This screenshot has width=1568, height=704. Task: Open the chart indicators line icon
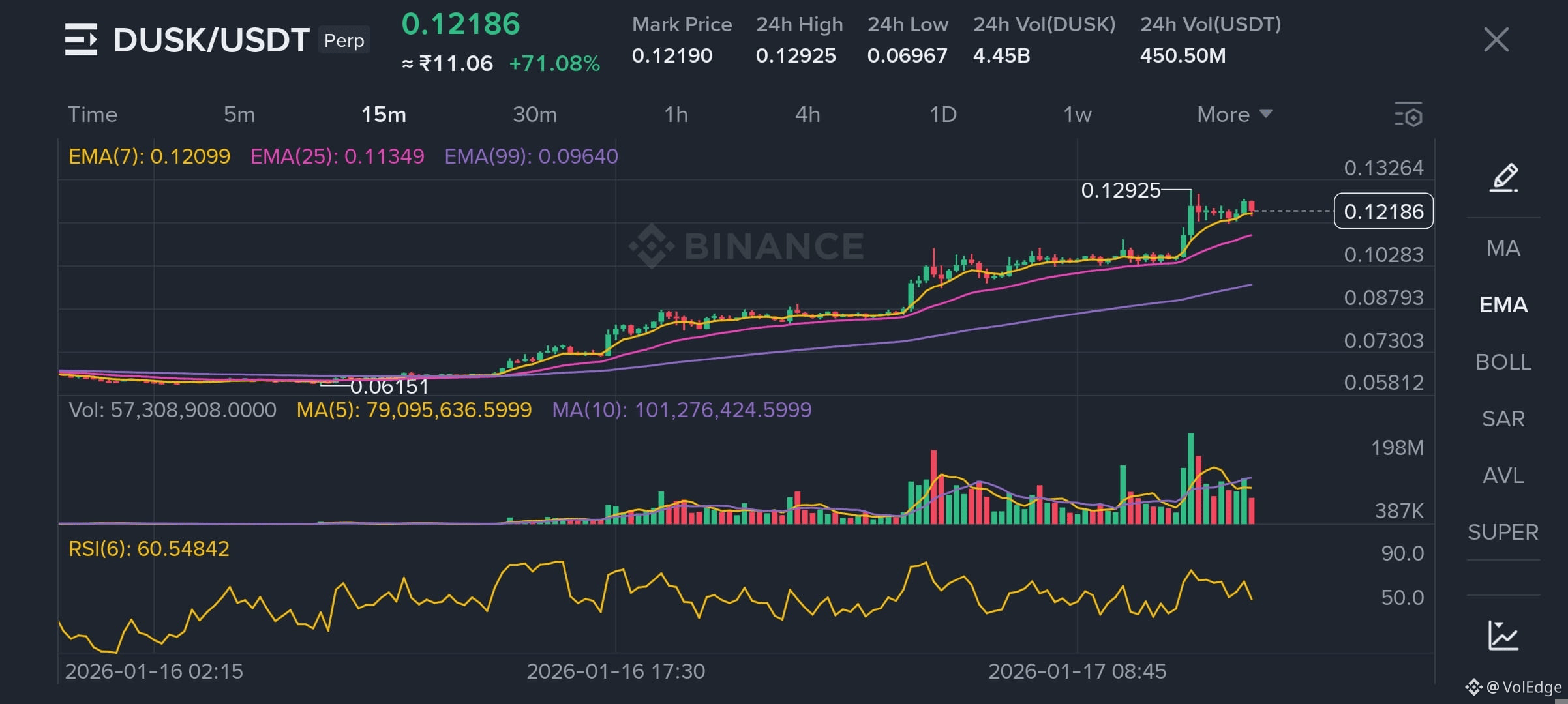[1503, 635]
